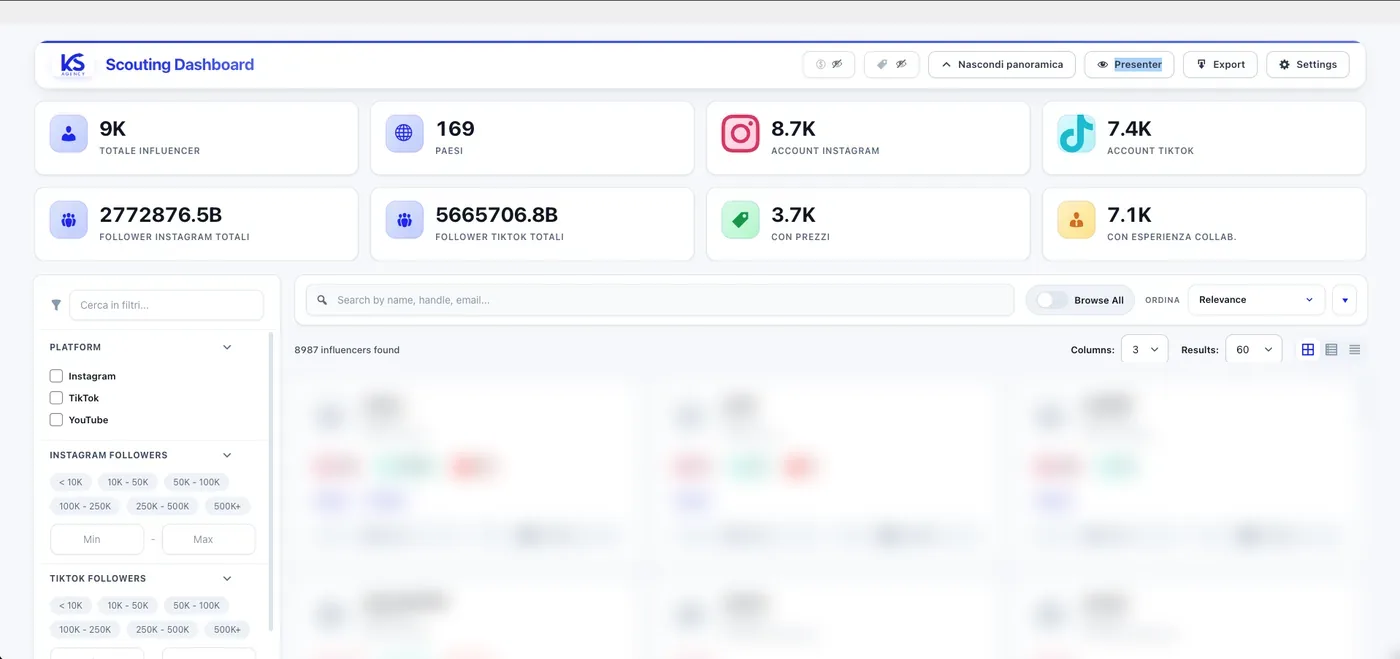
Task: Click the Con Prezzi tag icon
Action: point(740,219)
